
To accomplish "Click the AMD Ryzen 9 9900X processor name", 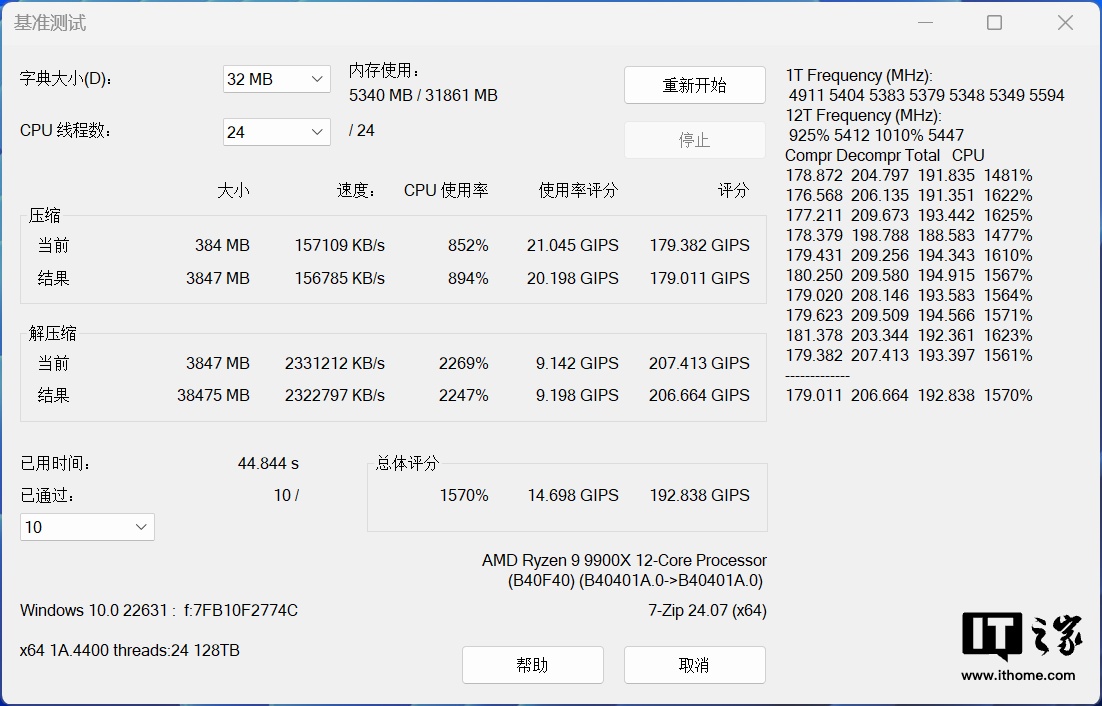I will coord(624,561).
